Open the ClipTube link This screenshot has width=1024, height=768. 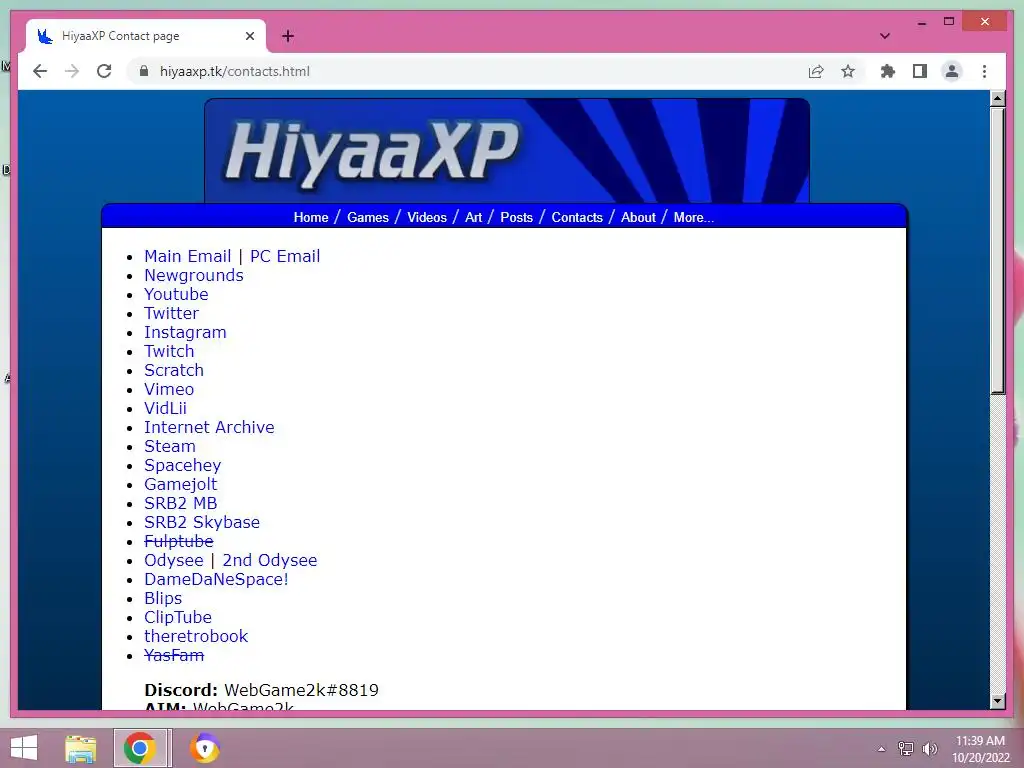(178, 617)
